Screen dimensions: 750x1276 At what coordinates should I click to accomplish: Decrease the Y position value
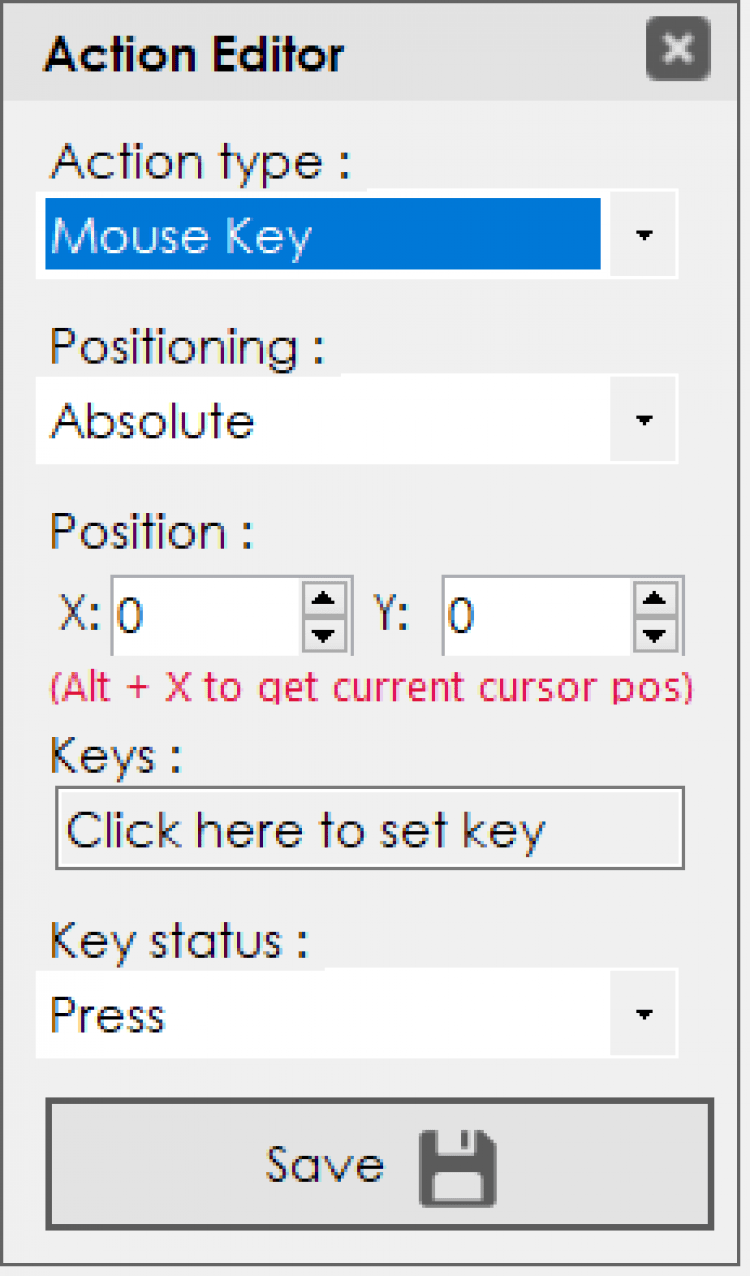(655, 634)
